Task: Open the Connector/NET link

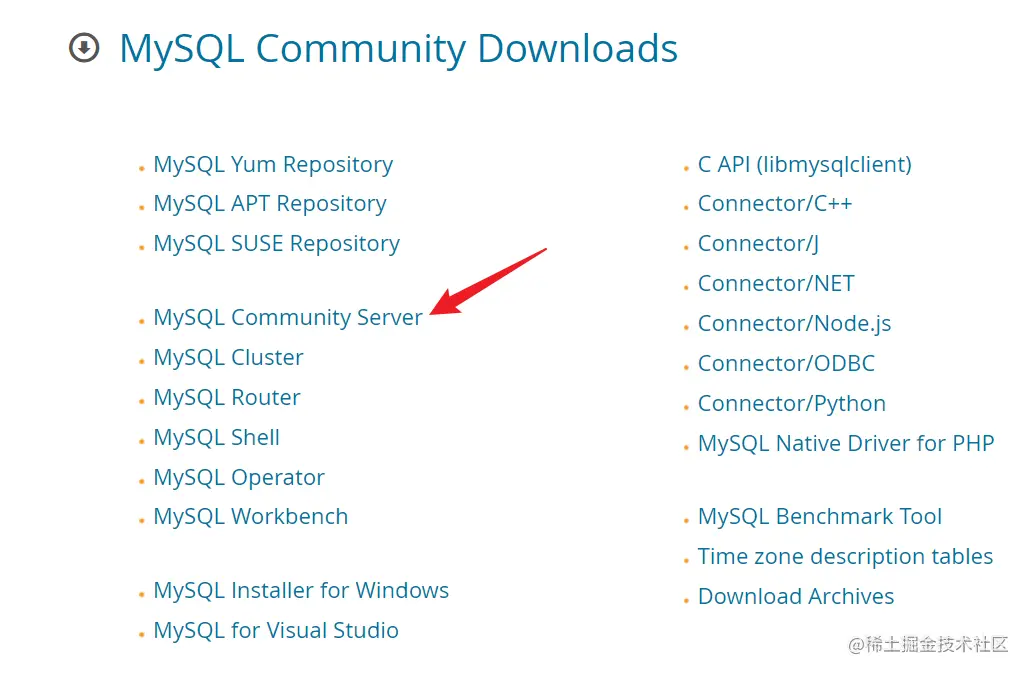Action: coord(775,283)
